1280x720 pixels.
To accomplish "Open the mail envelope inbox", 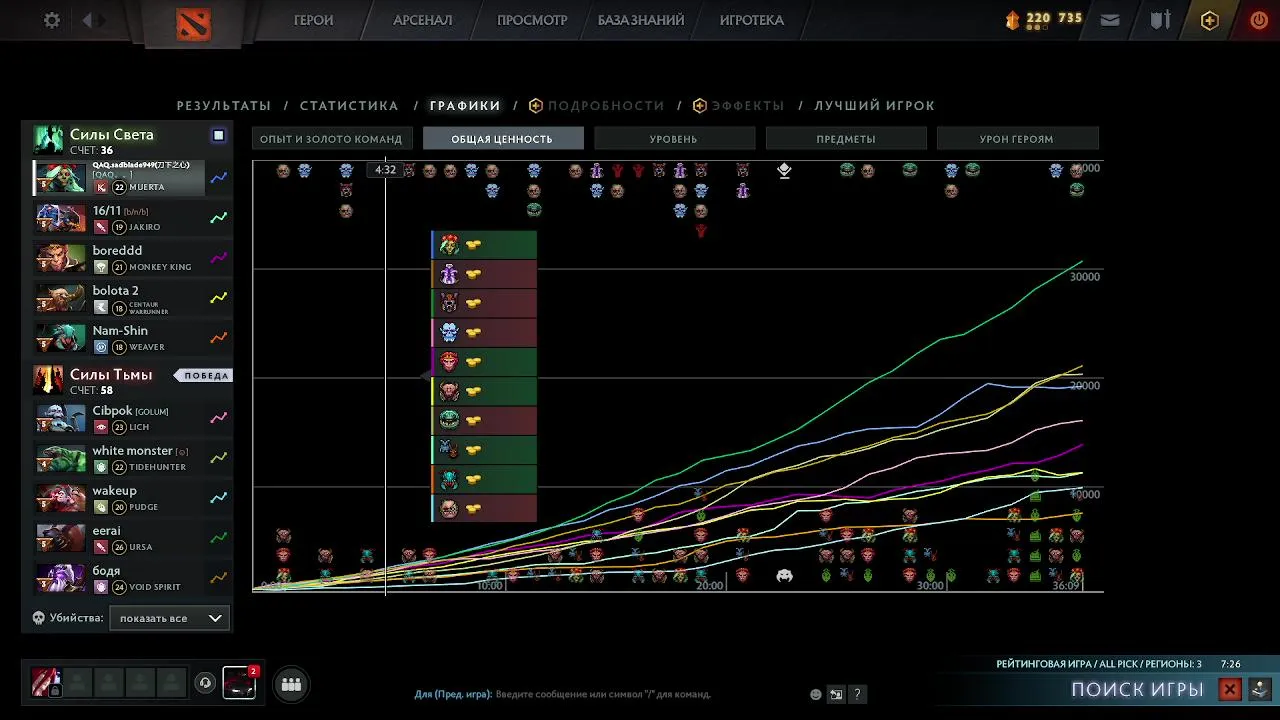I will pos(1110,20).
